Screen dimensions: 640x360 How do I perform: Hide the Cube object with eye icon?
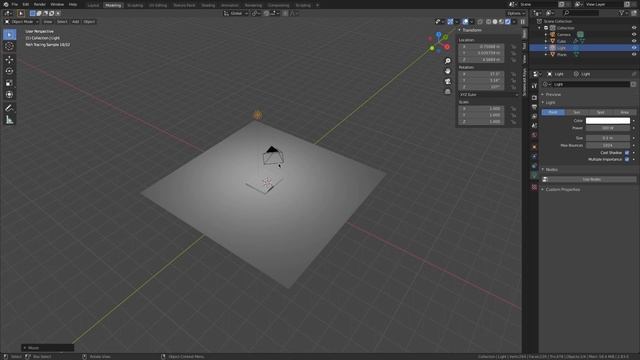coord(634,41)
